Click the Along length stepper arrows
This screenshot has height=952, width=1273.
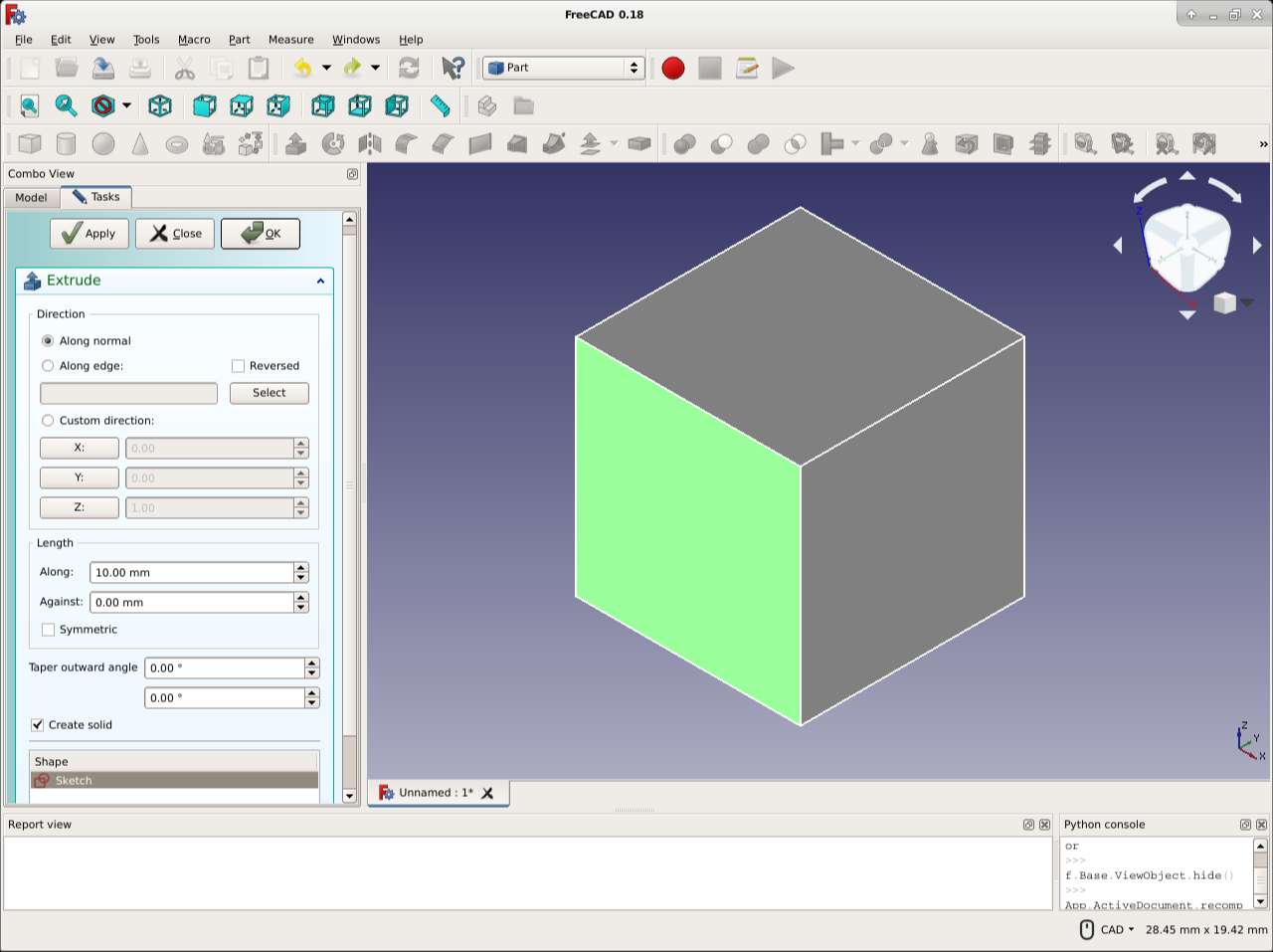point(301,572)
